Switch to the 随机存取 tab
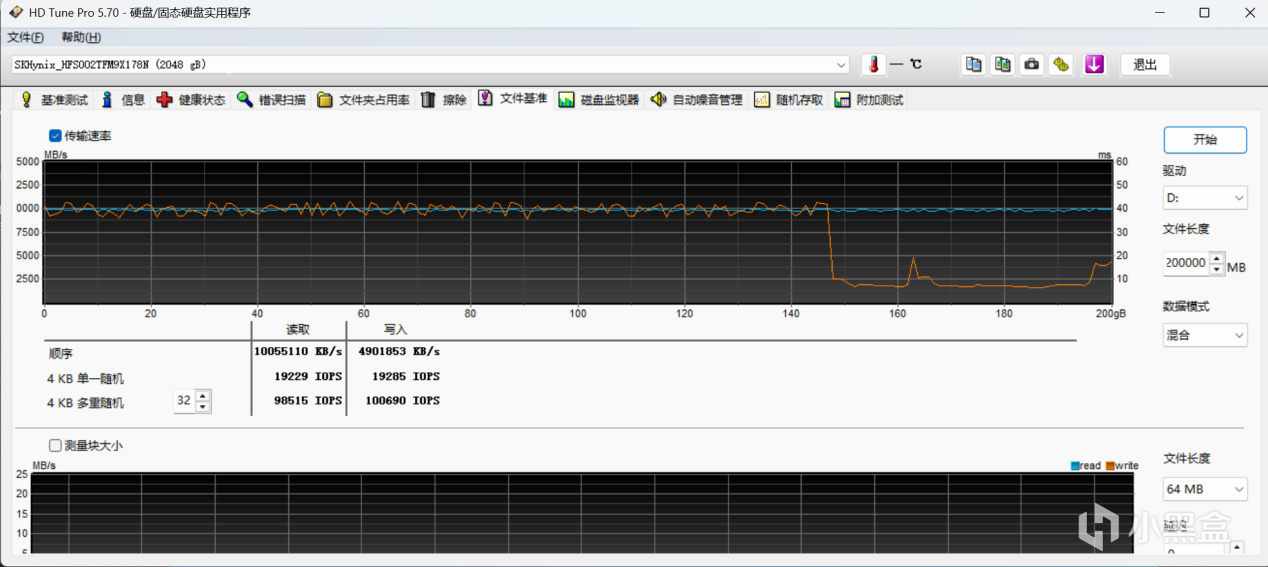1268x567 pixels. pyautogui.click(x=788, y=100)
